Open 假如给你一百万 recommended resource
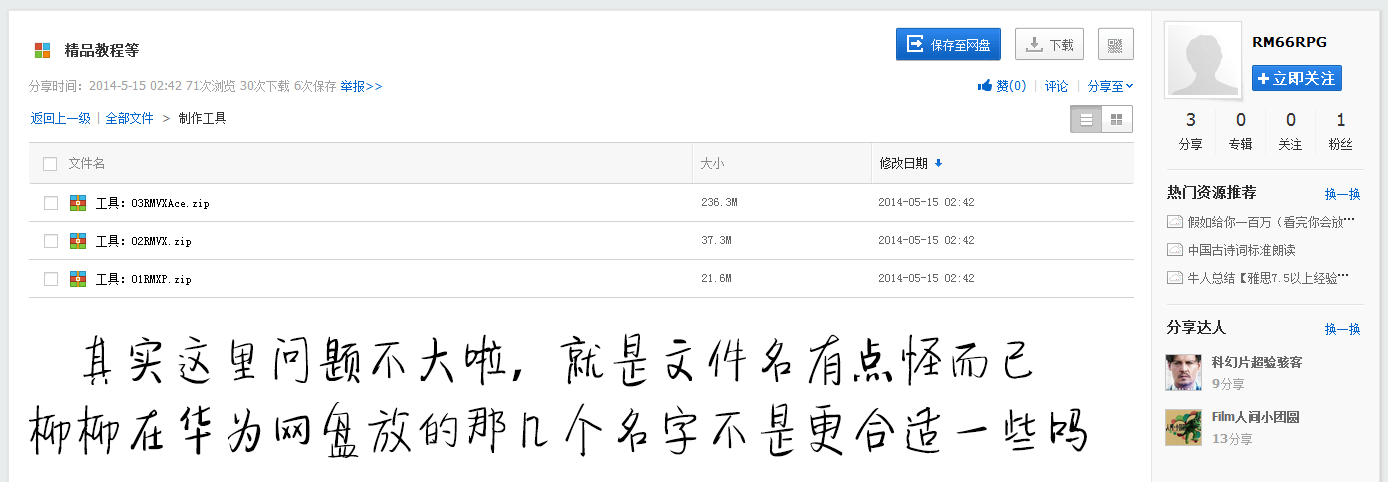 coord(1271,222)
